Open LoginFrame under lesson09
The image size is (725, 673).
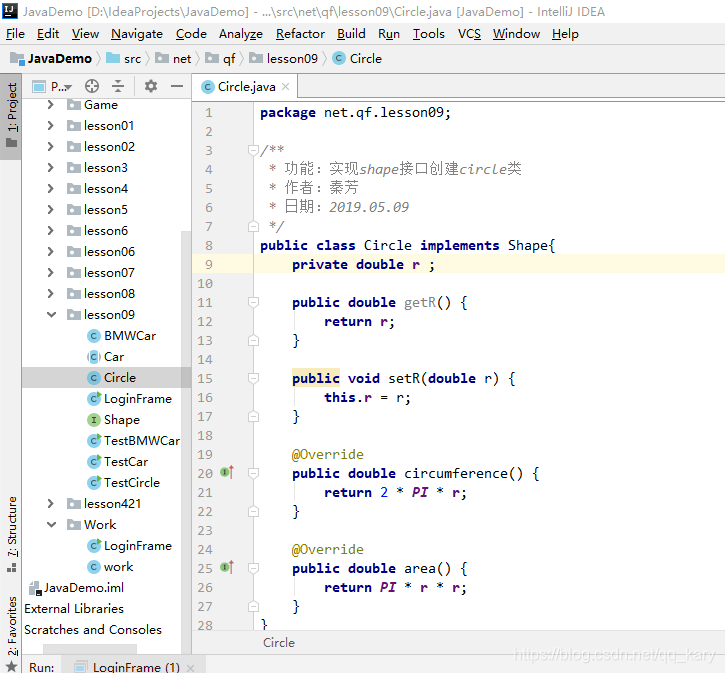pos(129,399)
